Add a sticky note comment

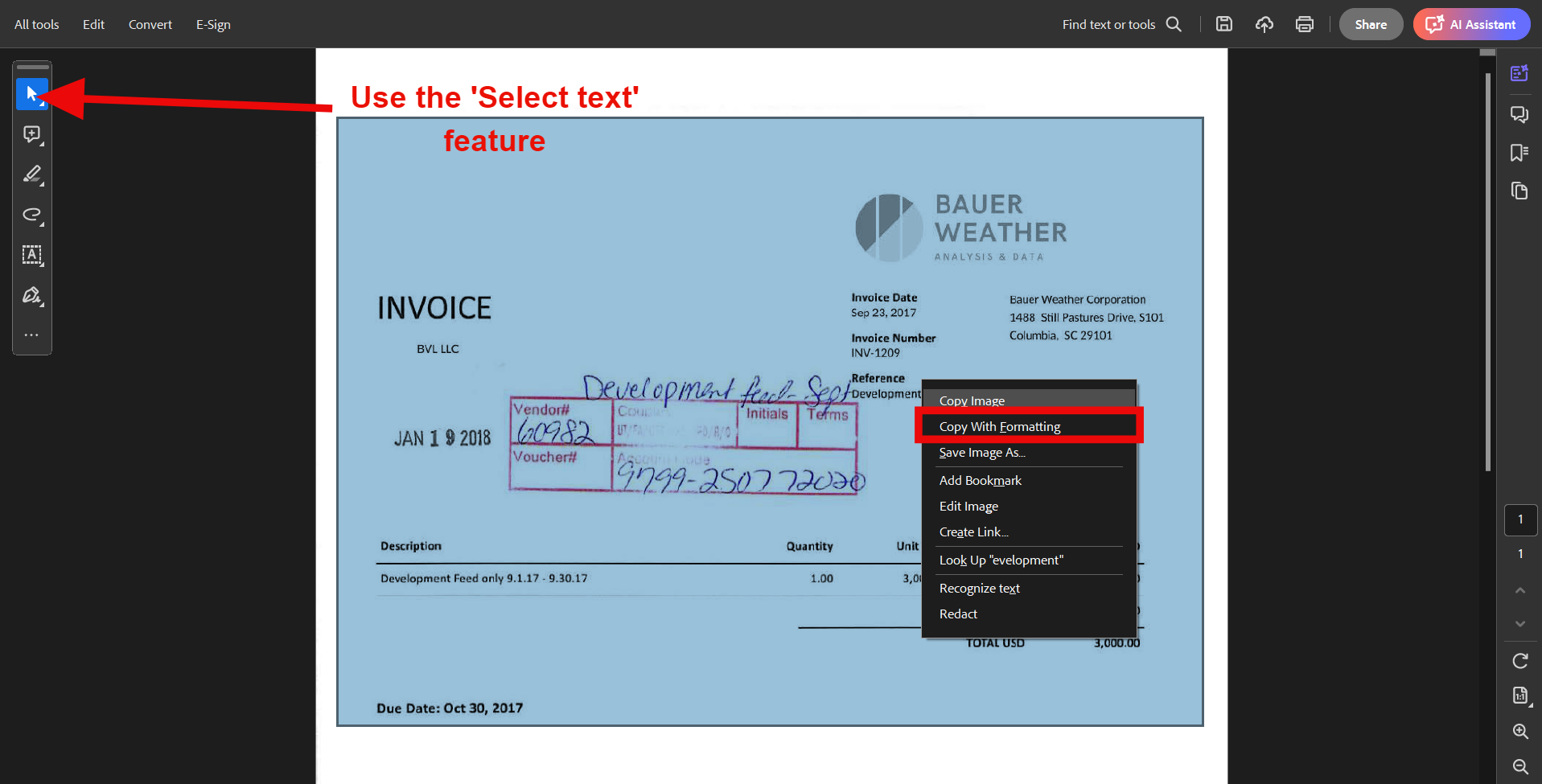[x=32, y=134]
